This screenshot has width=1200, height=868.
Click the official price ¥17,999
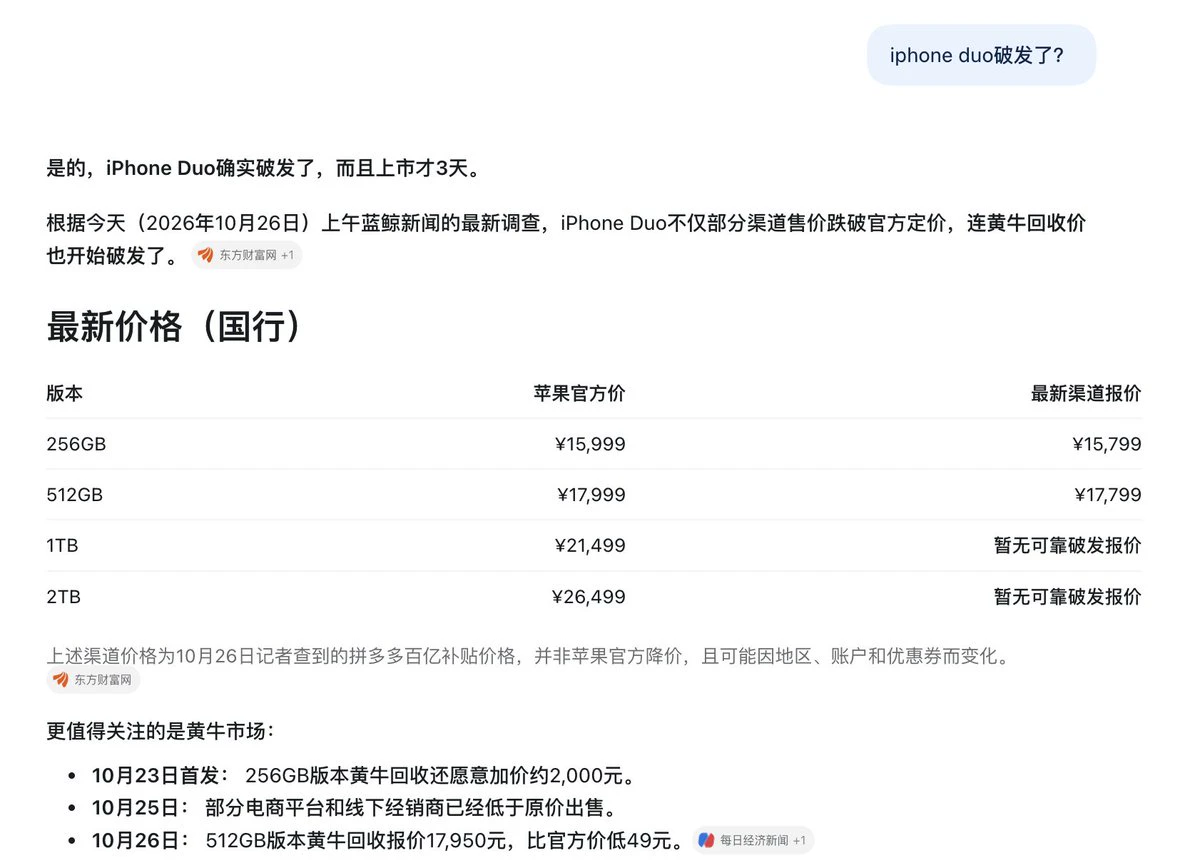[x=591, y=495]
